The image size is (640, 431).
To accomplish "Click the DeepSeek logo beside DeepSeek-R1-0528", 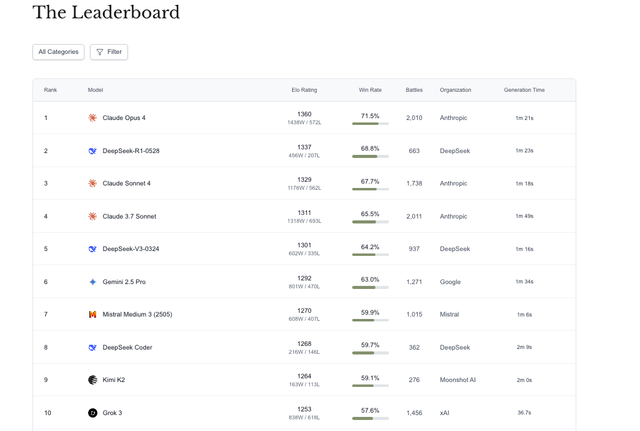I will tap(93, 151).
